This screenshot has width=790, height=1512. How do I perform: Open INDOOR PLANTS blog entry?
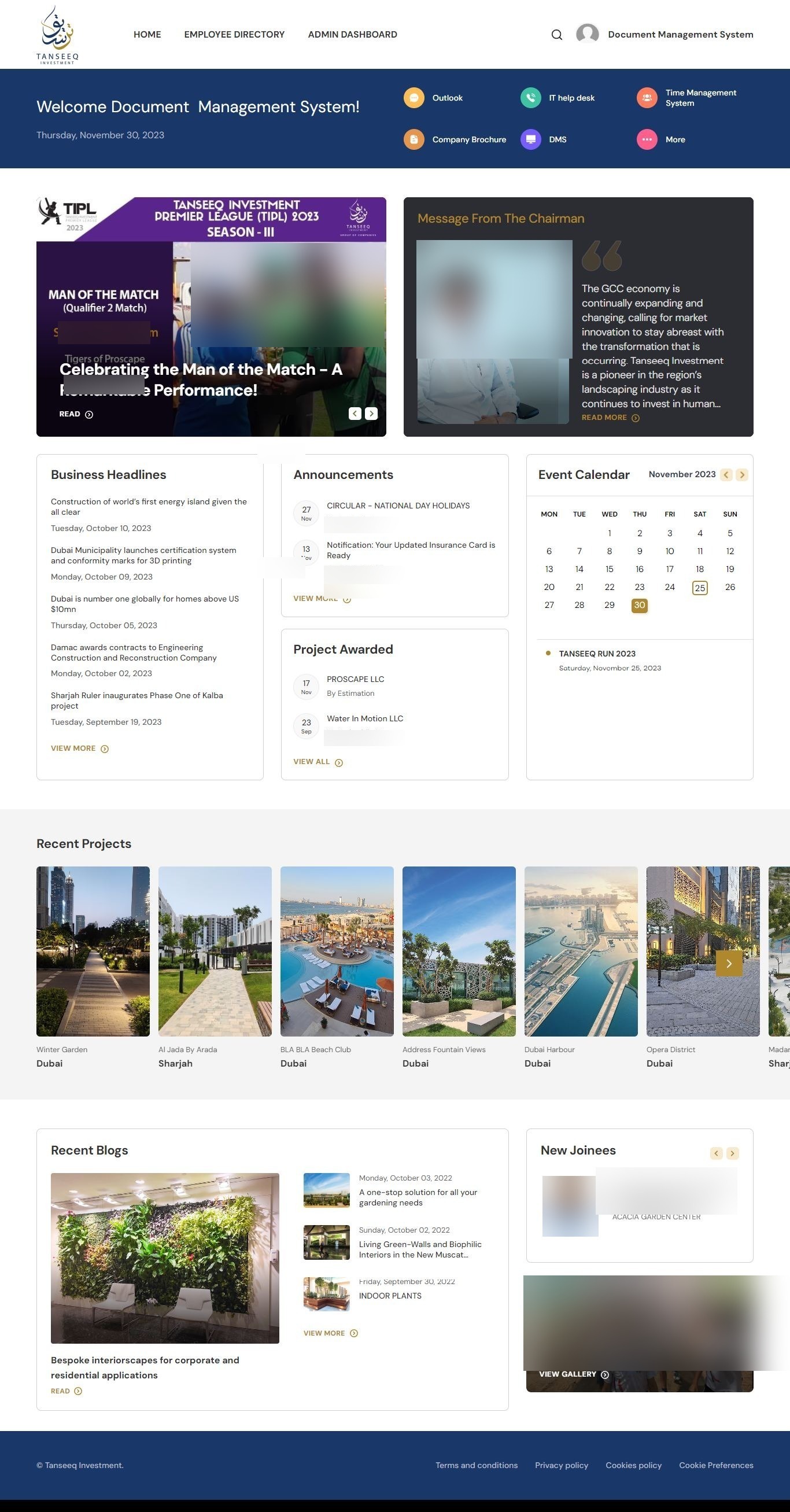pos(390,1296)
